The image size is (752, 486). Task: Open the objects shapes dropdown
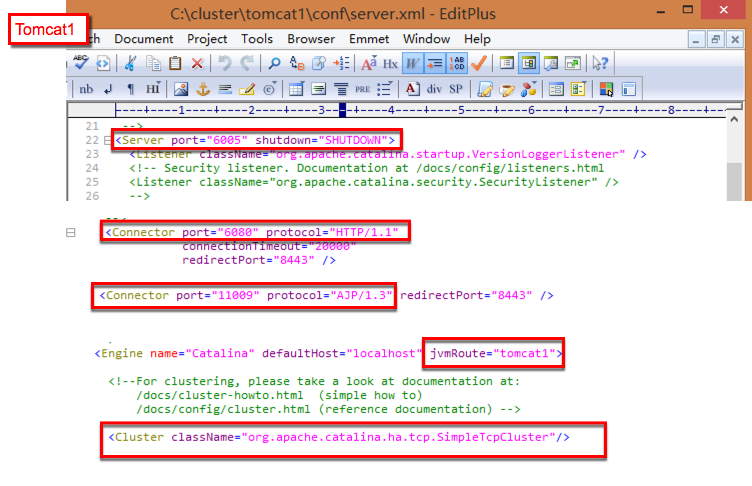529,89
